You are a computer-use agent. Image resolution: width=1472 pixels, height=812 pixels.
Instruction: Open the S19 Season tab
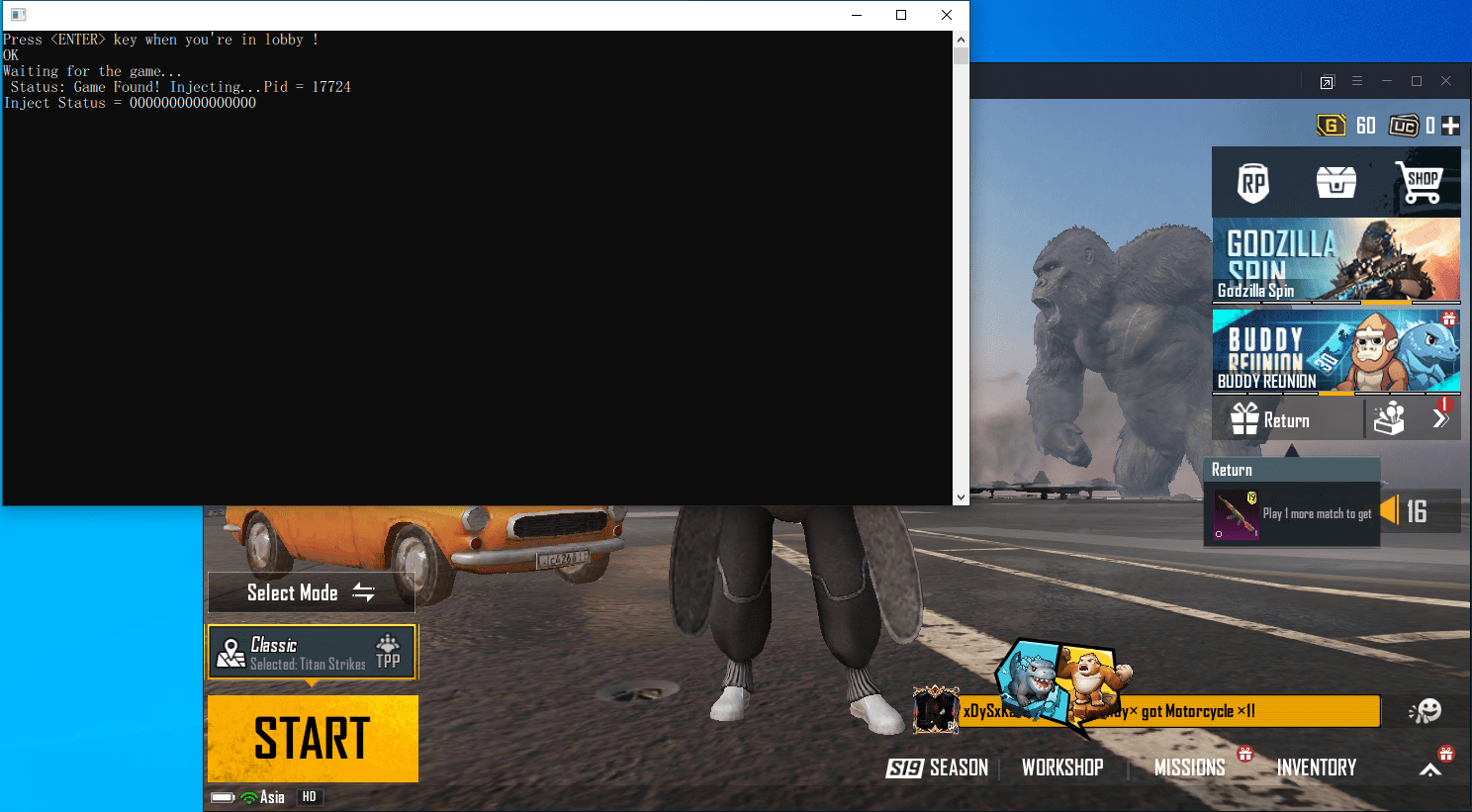point(937,767)
